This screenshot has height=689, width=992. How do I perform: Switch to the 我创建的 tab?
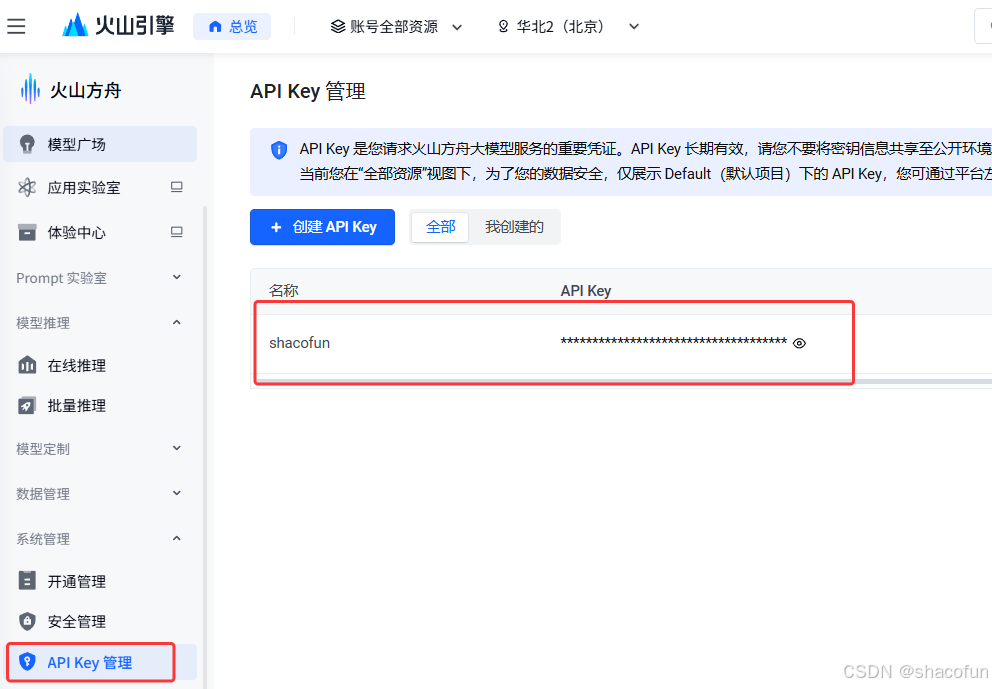click(514, 227)
